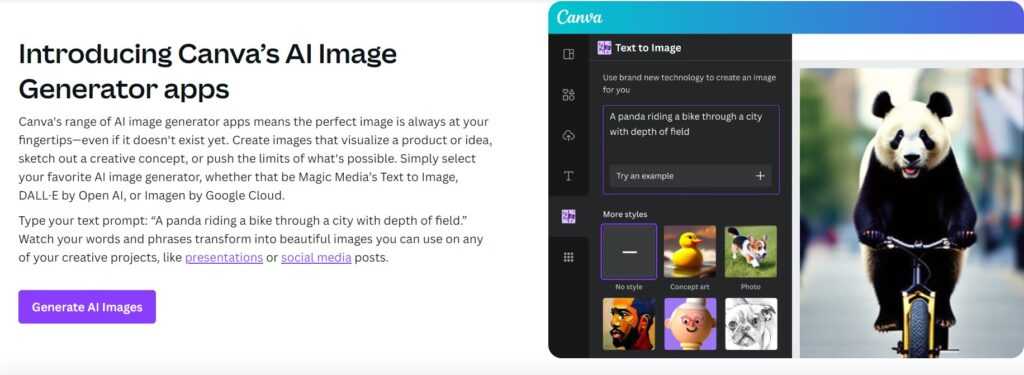Select the painted man portrait style

point(629,324)
